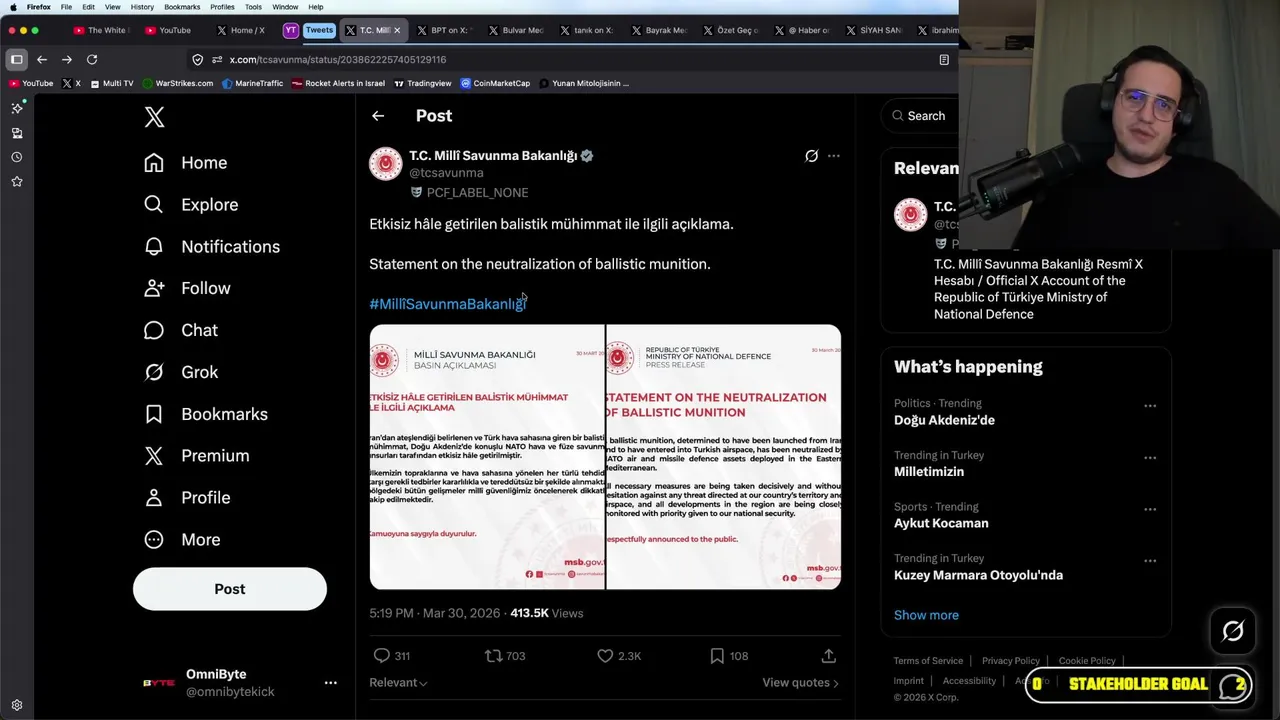Click the Firefox address bar URL
1280x720 pixels.
pyautogui.click(x=338, y=60)
